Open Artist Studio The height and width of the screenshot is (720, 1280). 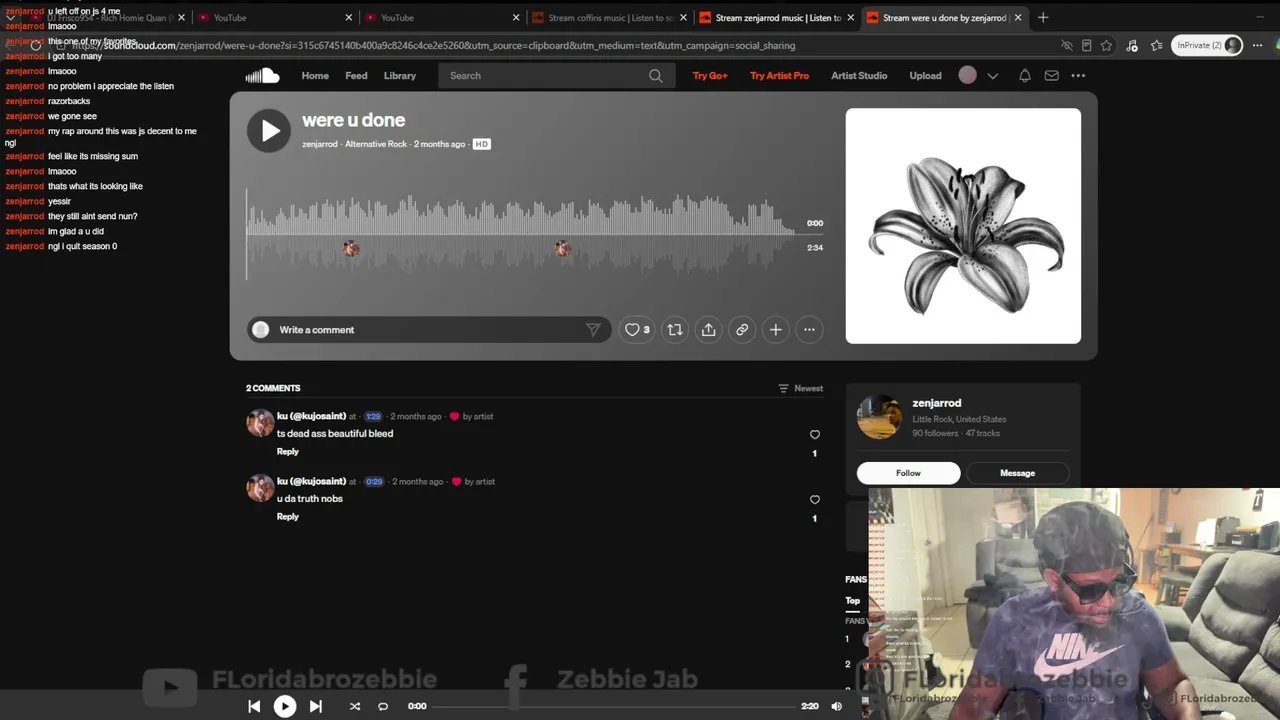[x=859, y=76]
